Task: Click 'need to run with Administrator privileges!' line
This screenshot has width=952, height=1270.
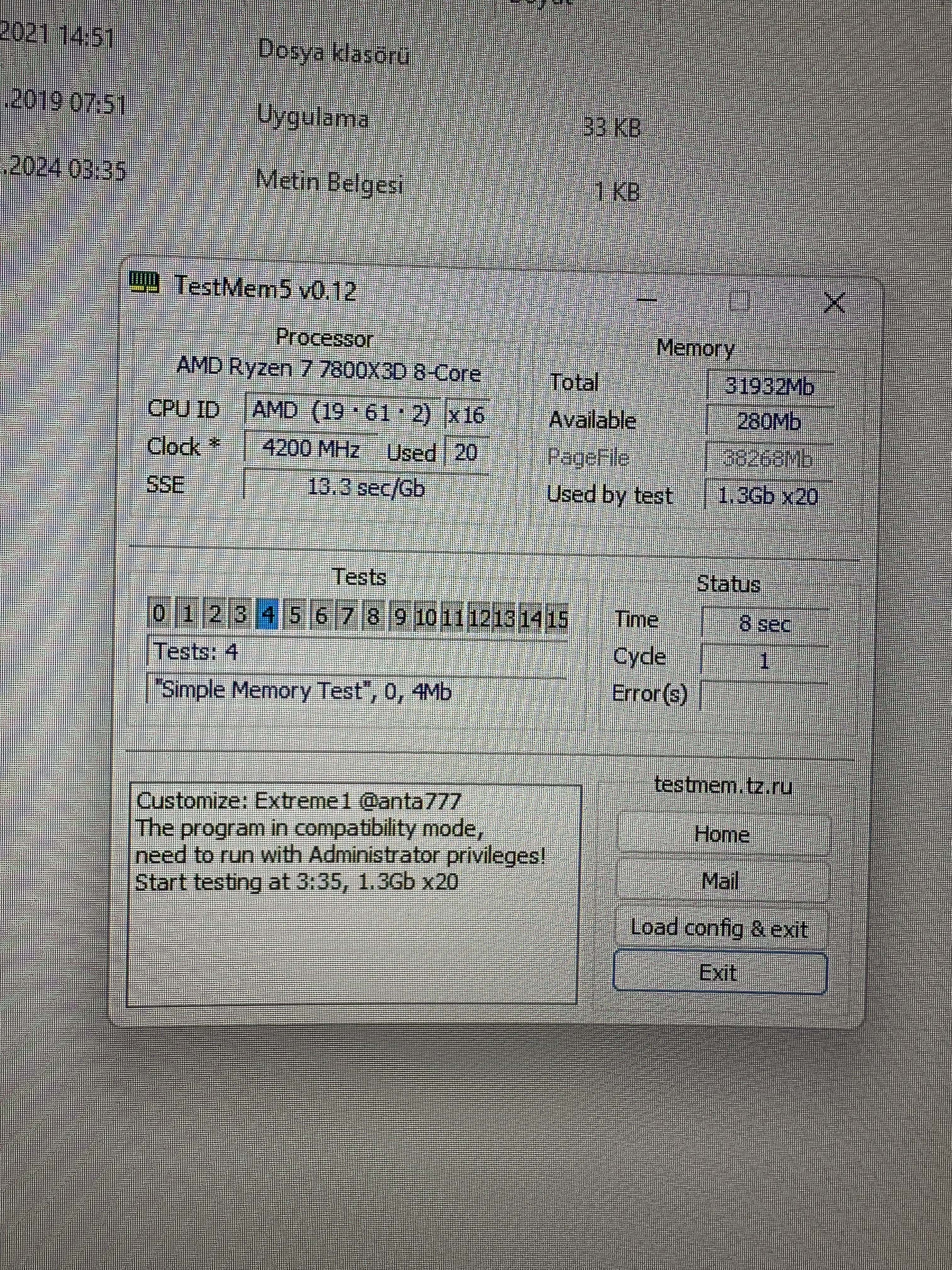Action: click(340, 855)
